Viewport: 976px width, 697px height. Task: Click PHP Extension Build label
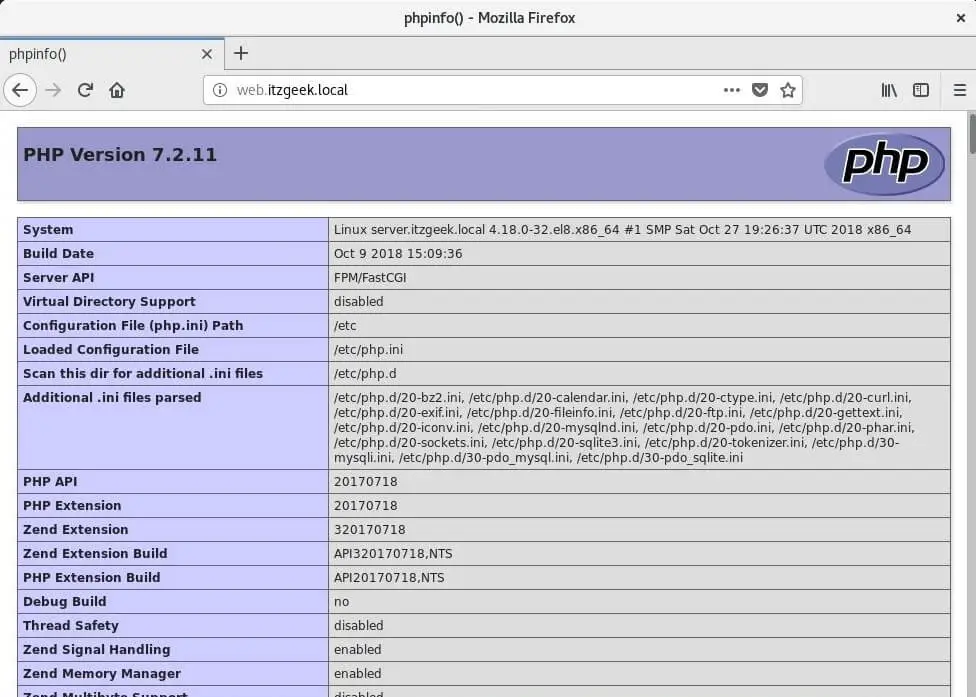click(x=92, y=578)
